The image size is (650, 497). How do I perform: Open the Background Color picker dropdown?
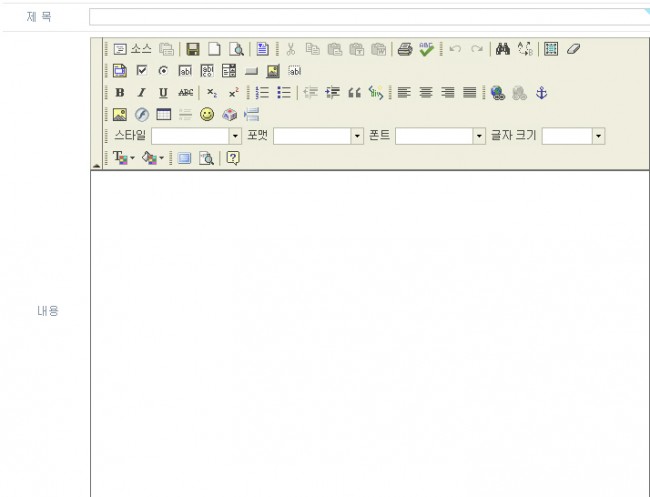[153, 158]
